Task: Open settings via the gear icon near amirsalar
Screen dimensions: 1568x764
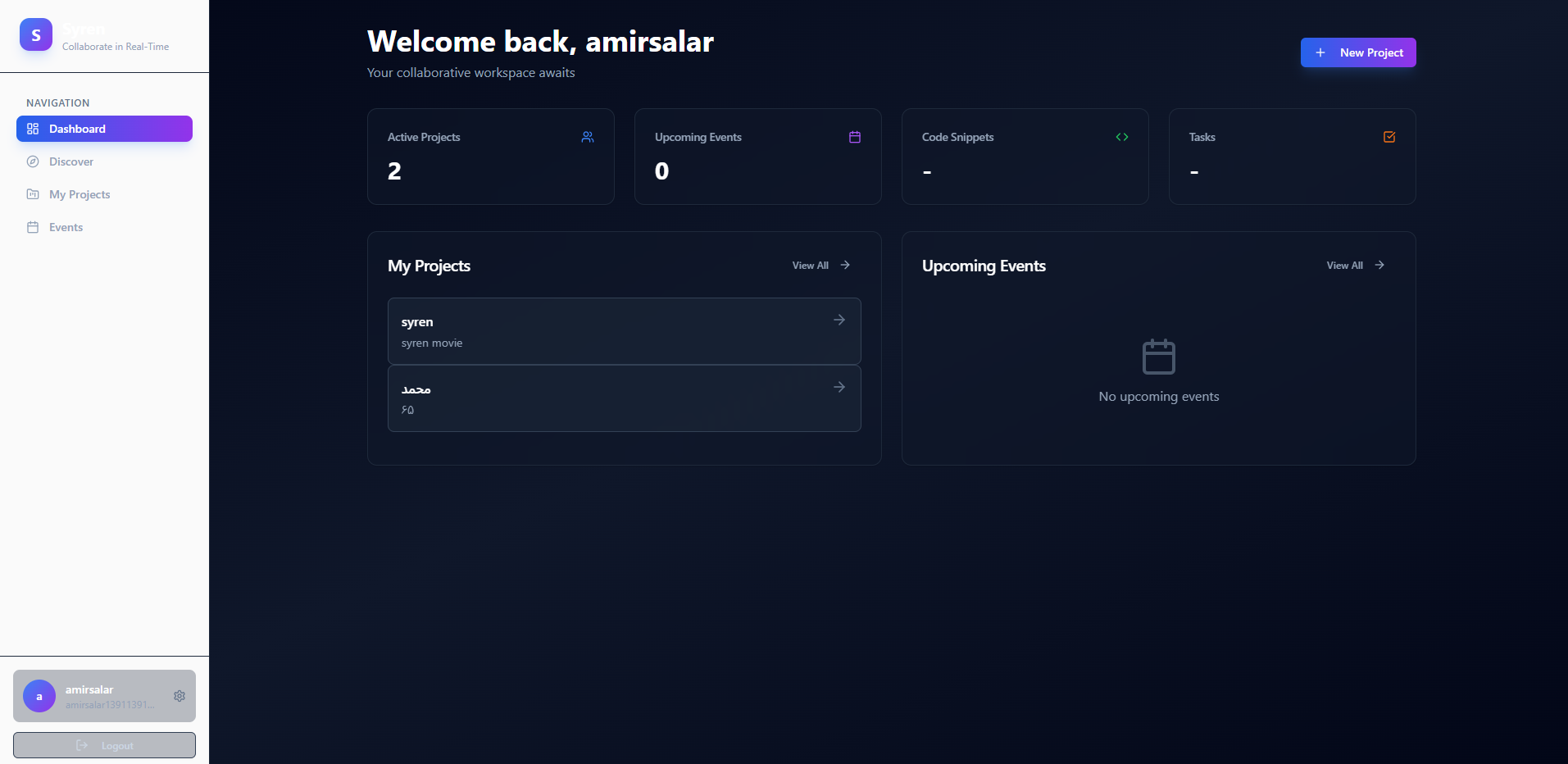Action: [x=180, y=696]
